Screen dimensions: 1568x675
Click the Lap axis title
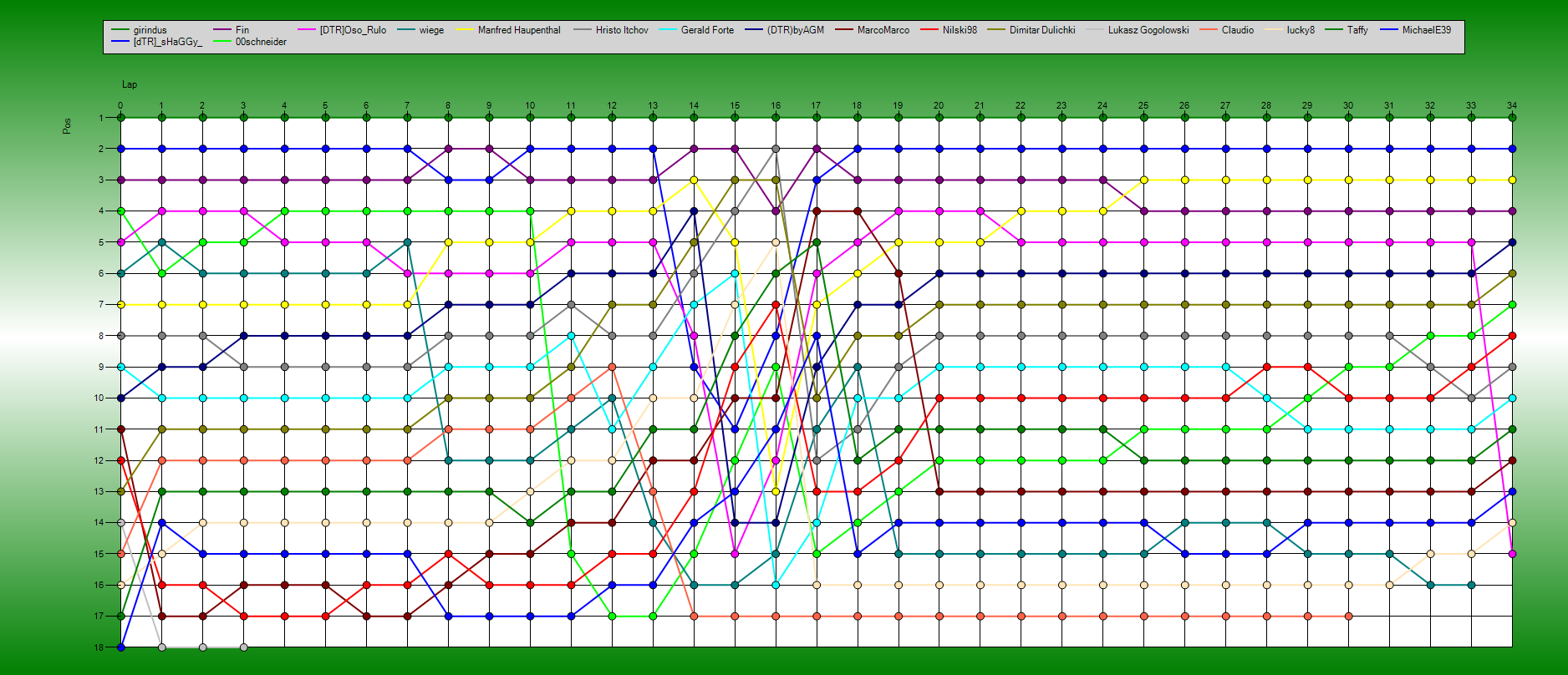point(130,84)
